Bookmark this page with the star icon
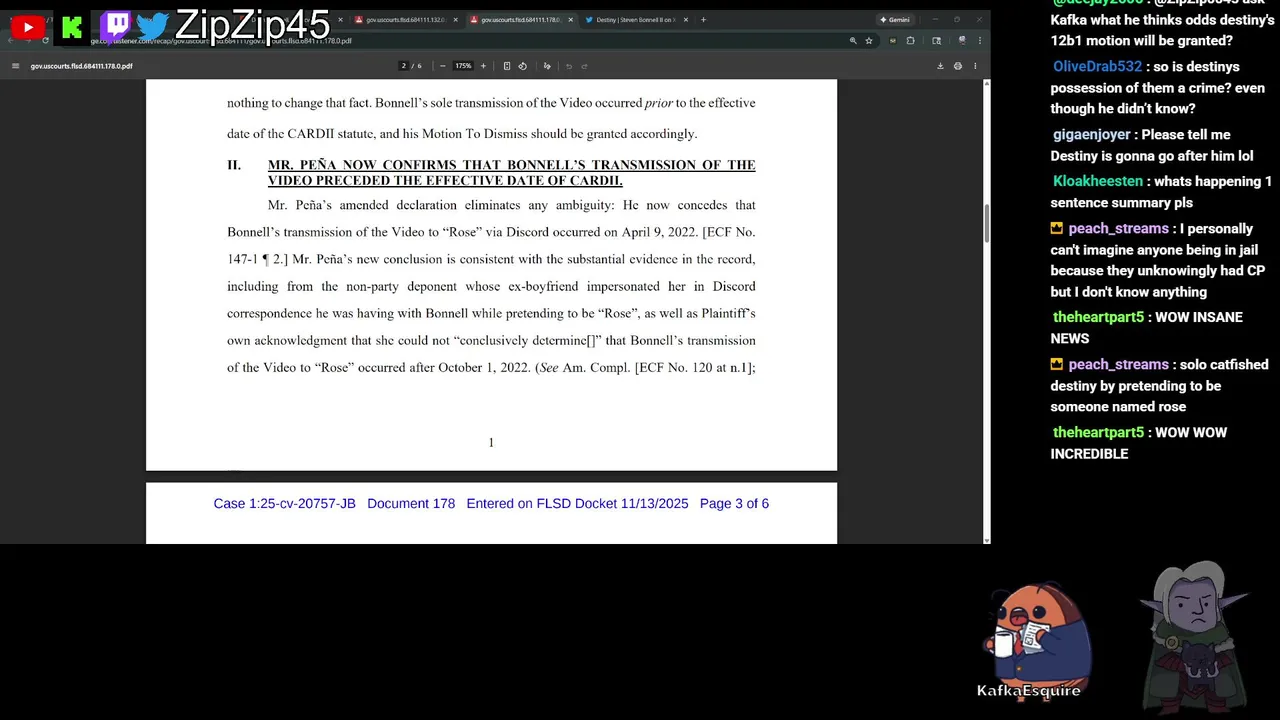The height and width of the screenshot is (720, 1280). pos(869,41)
